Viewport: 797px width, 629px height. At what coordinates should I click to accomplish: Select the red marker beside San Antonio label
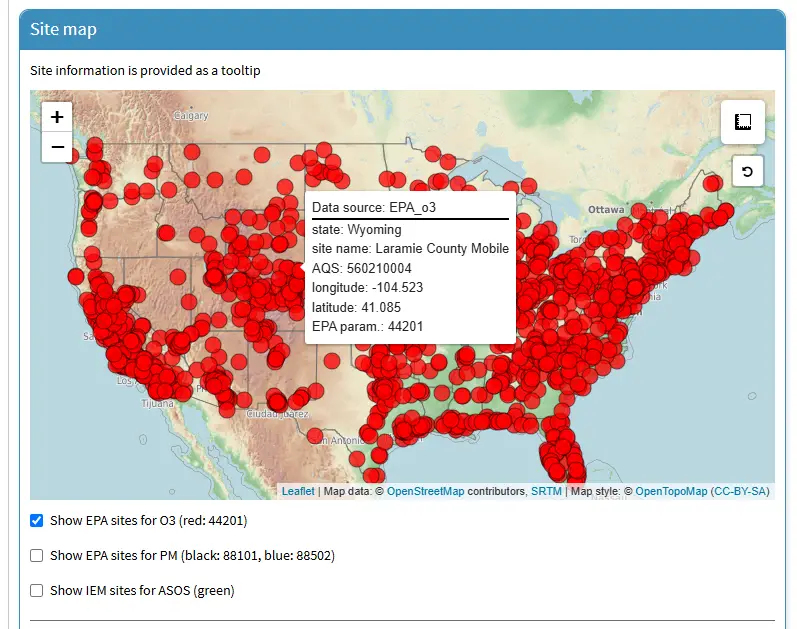point(314,435)
